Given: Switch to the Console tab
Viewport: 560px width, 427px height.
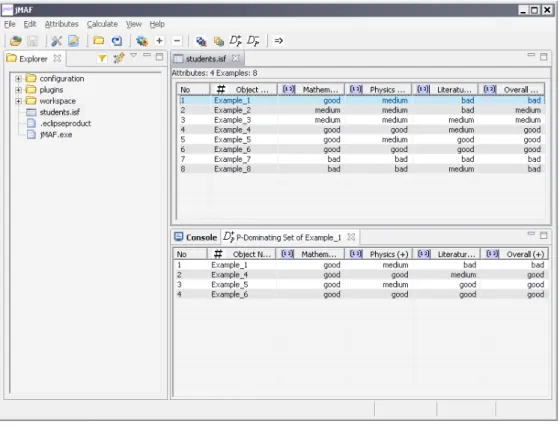Looking at the screenshot, I should (196, 237).
